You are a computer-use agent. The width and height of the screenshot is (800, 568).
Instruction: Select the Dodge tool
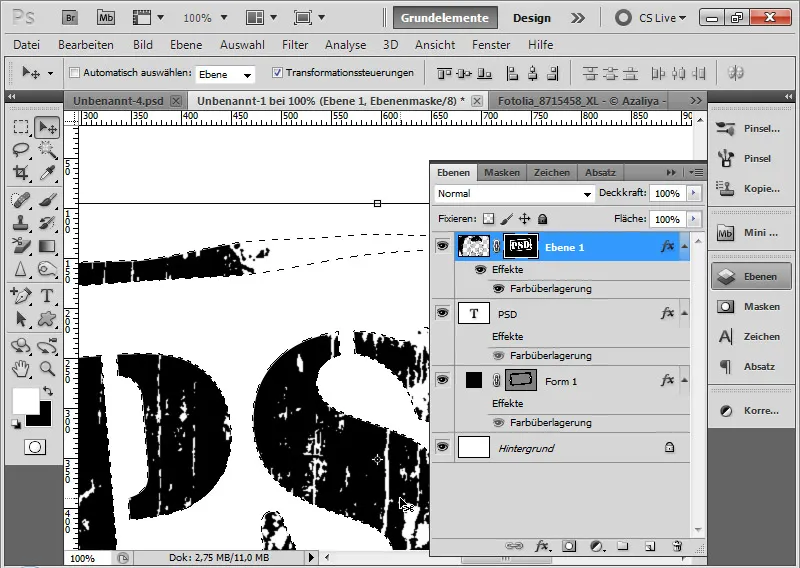pos(47,268)
